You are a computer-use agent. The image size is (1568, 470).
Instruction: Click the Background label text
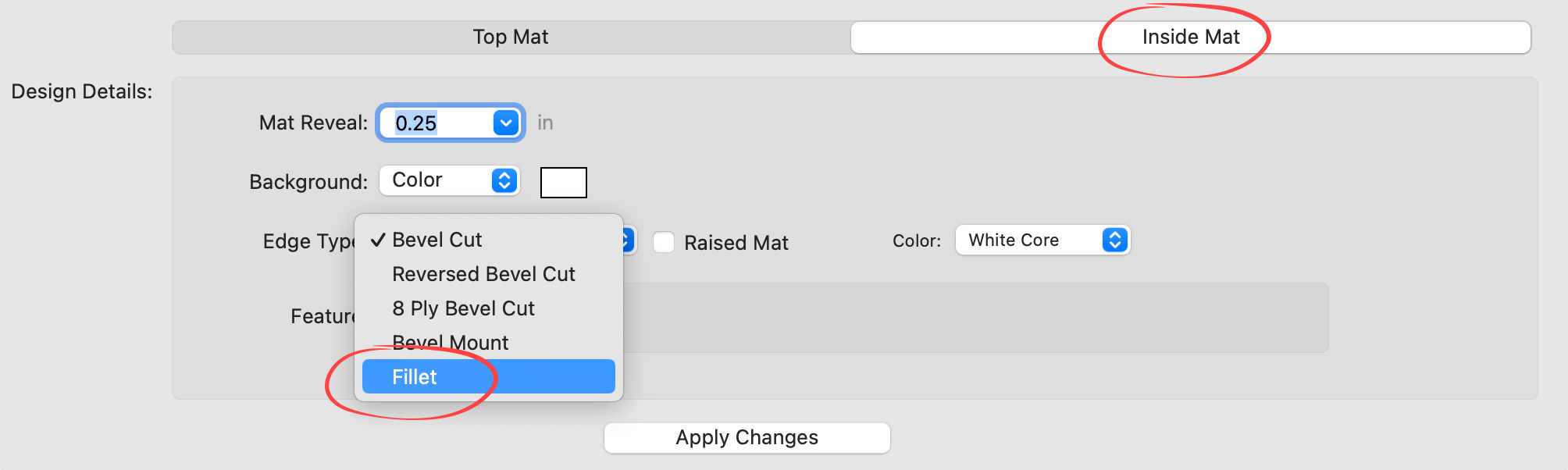pos(308,182)
